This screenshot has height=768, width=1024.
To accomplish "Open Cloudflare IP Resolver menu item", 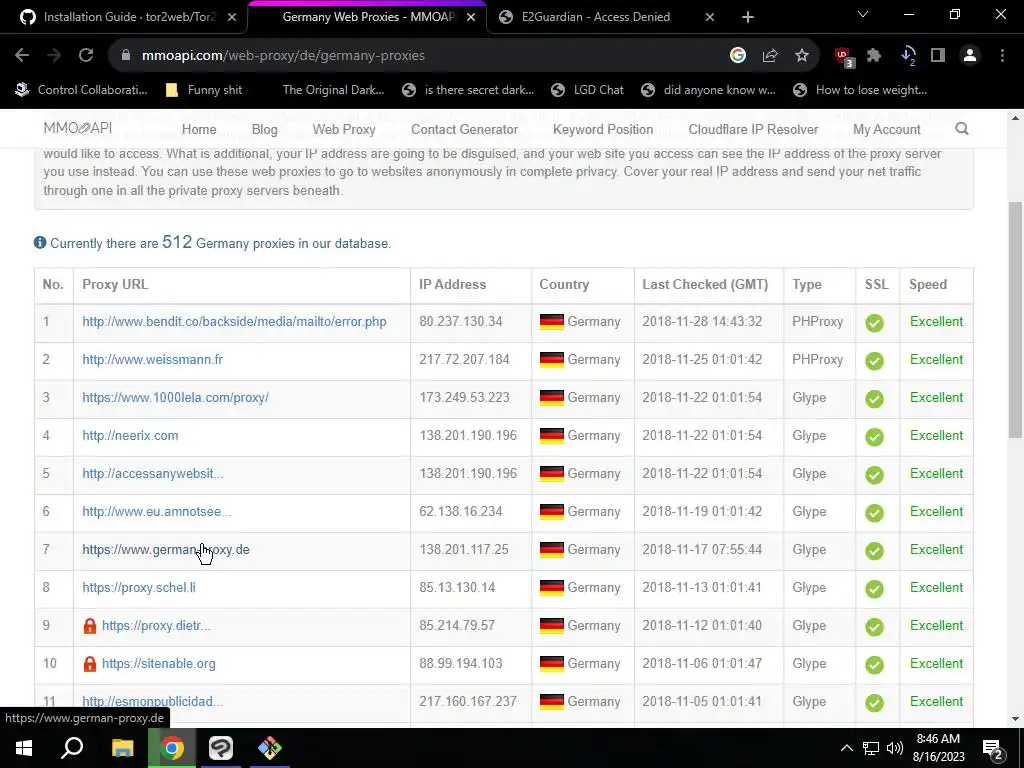I will [753, 129].
